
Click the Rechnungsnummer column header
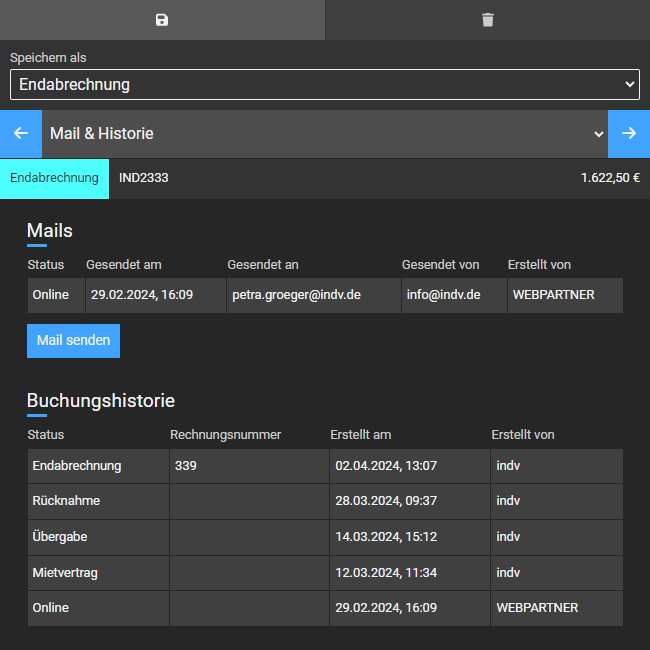point(226,435)
